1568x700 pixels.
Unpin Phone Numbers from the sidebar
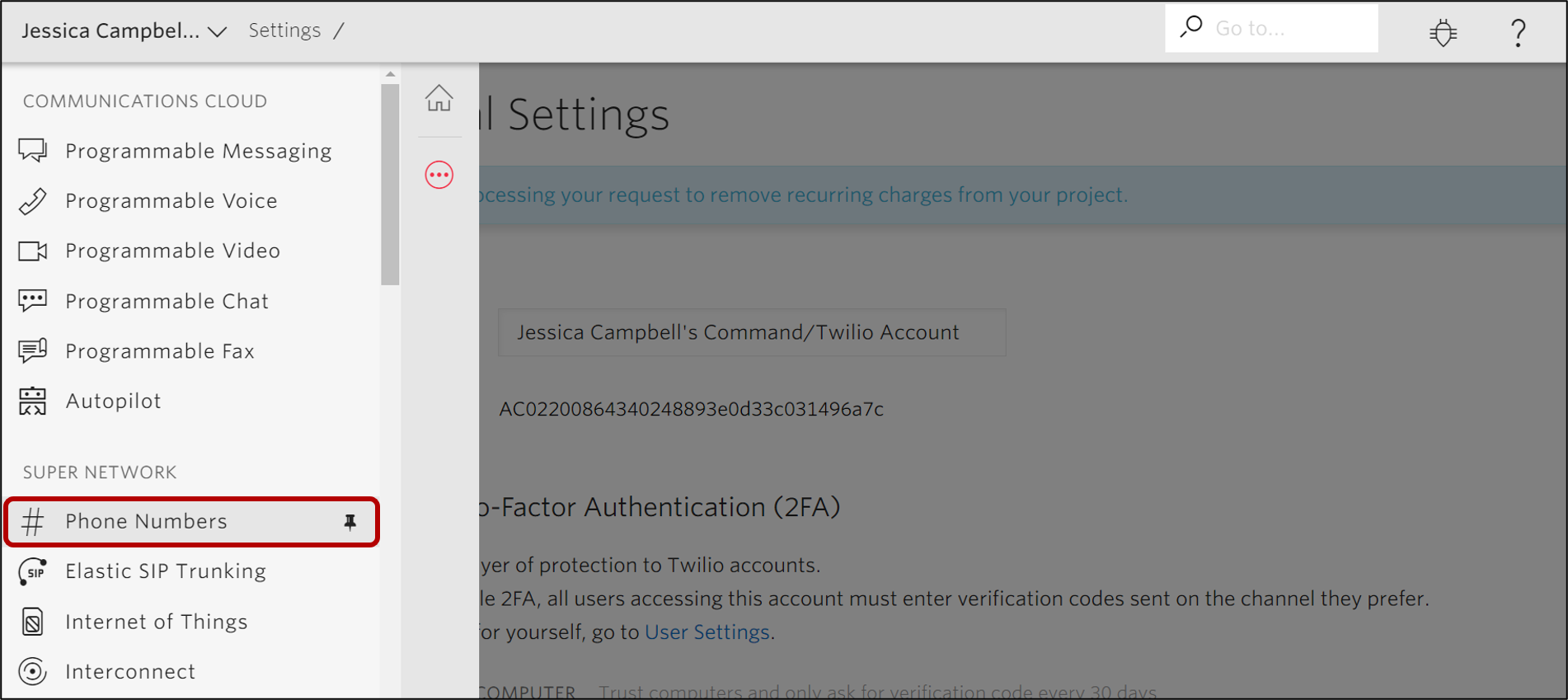point(350,522)
